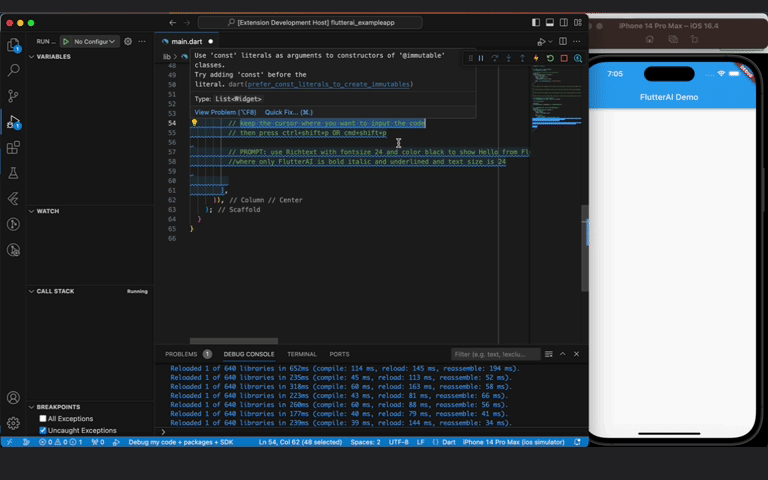
Task: Maximize panel with chevron up
Action: [x=562, y=354]
